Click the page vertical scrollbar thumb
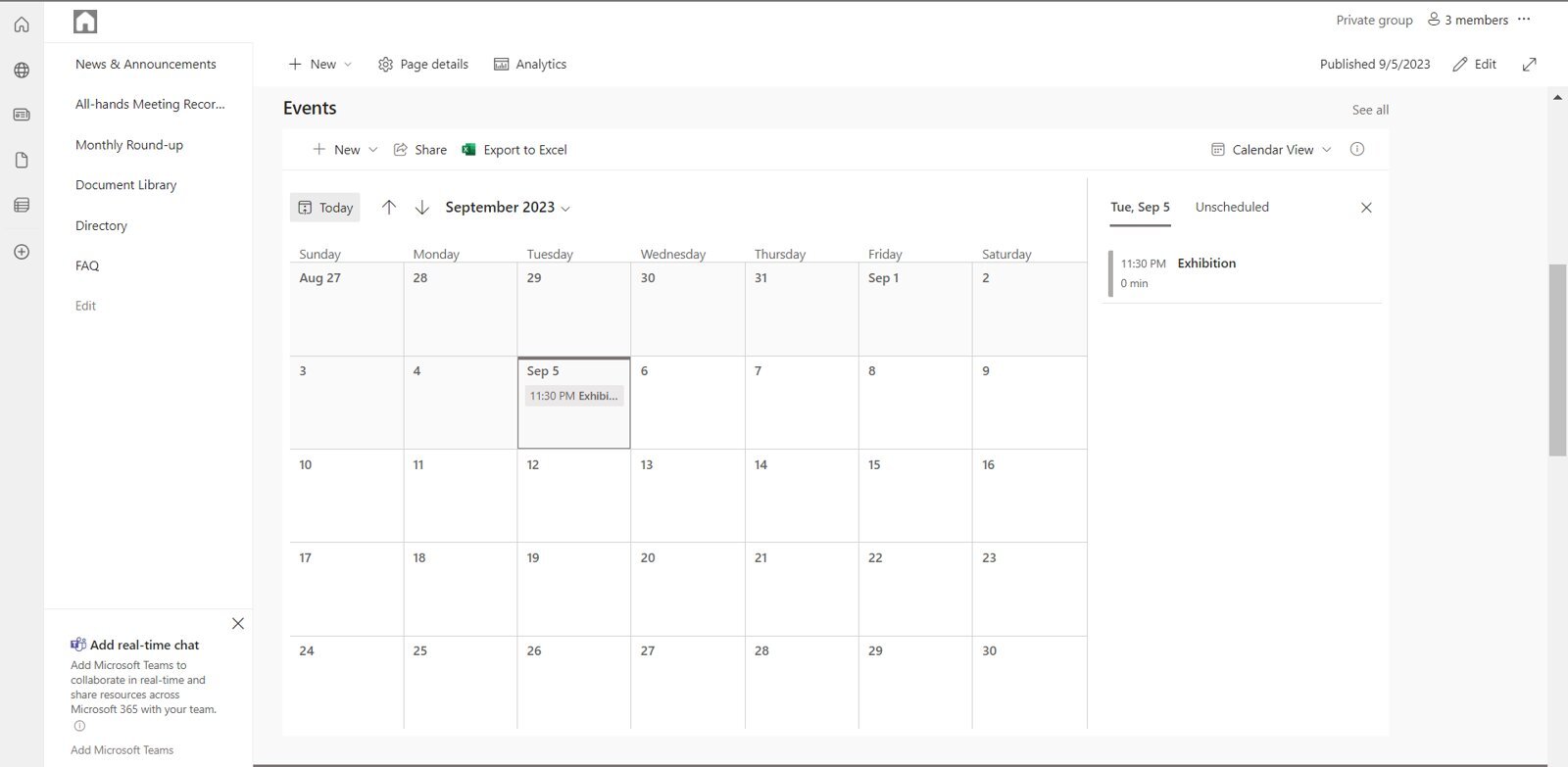Image resolution: width=1568 pixels, height=767 pixels. (1557, 360)
